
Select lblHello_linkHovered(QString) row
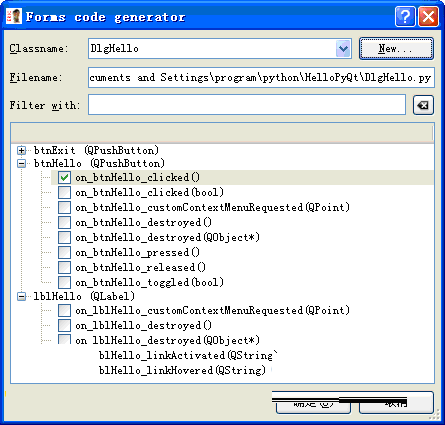[x=182, y=370]
